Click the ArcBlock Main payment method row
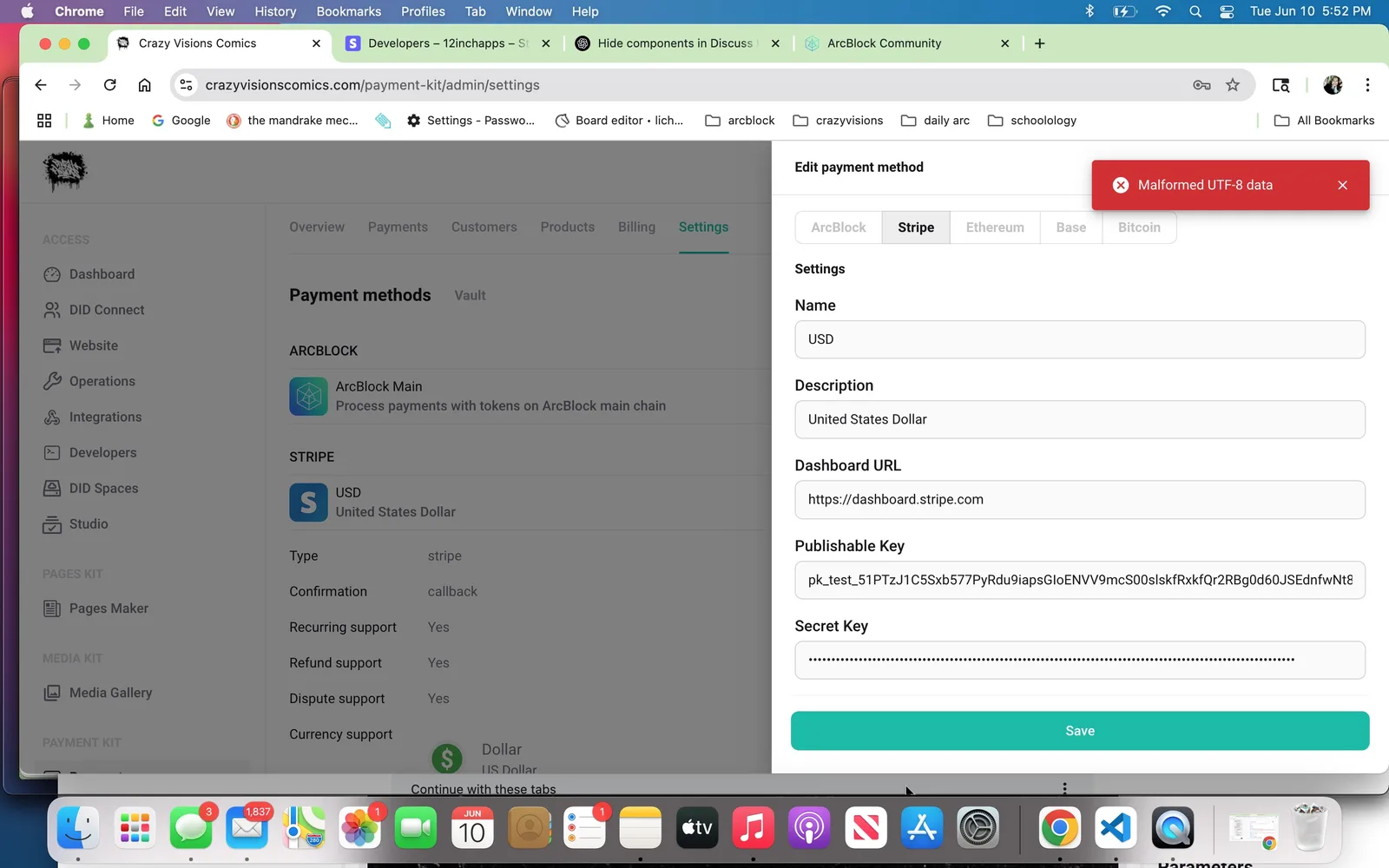This screenshot has width=1389, height=868. click(x=530, y=397)
